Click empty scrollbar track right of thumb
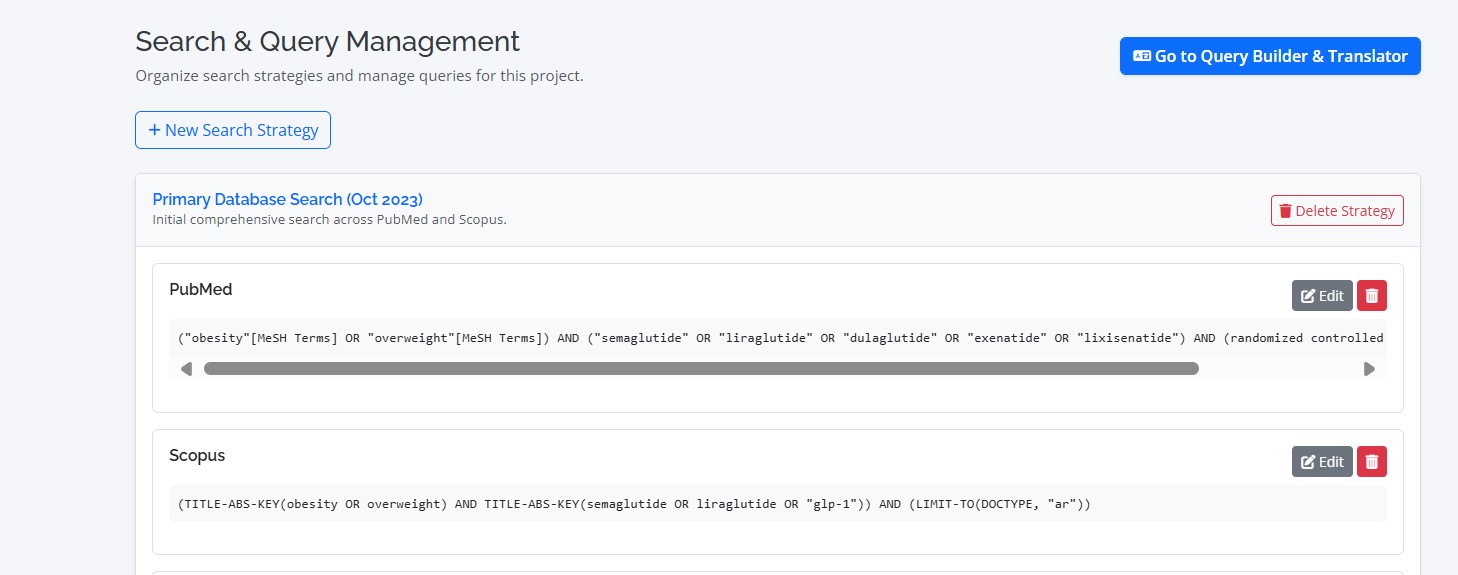This screenshot has height=575, width=1458. click(x=1280, y=369)
